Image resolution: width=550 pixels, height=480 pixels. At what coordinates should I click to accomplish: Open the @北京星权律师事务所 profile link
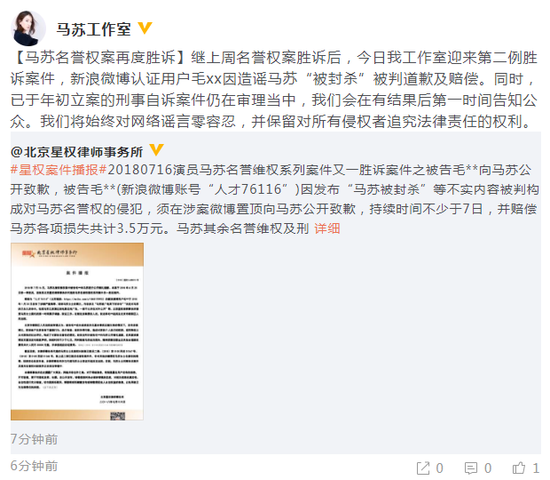tap(77, 152)
